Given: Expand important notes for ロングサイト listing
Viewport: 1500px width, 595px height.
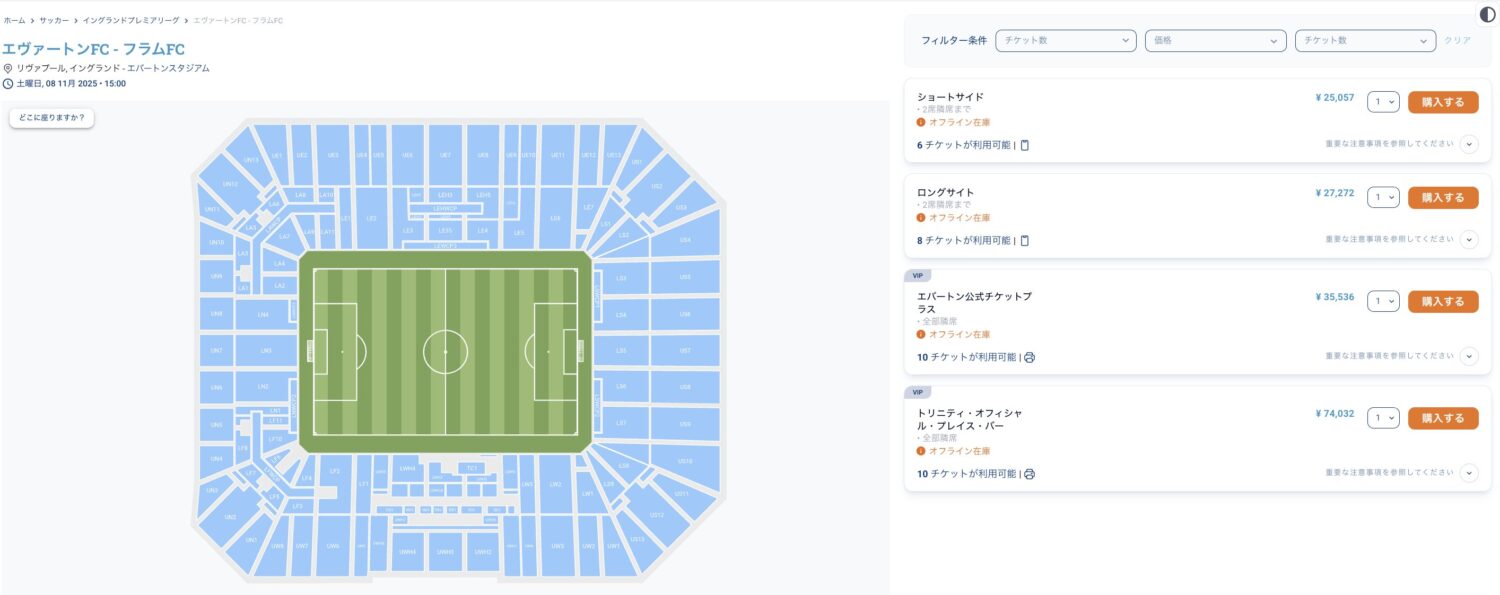Looking at the screenshot, I should click(x=1468, y=240).
